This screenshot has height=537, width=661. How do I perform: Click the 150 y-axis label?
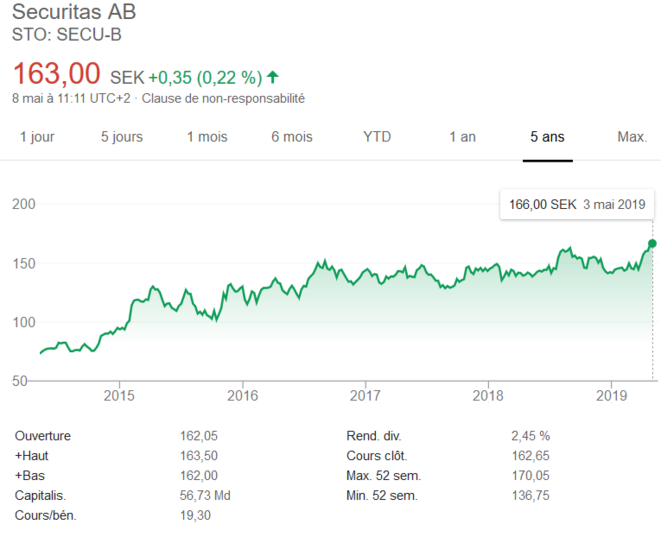pos(24,264)
